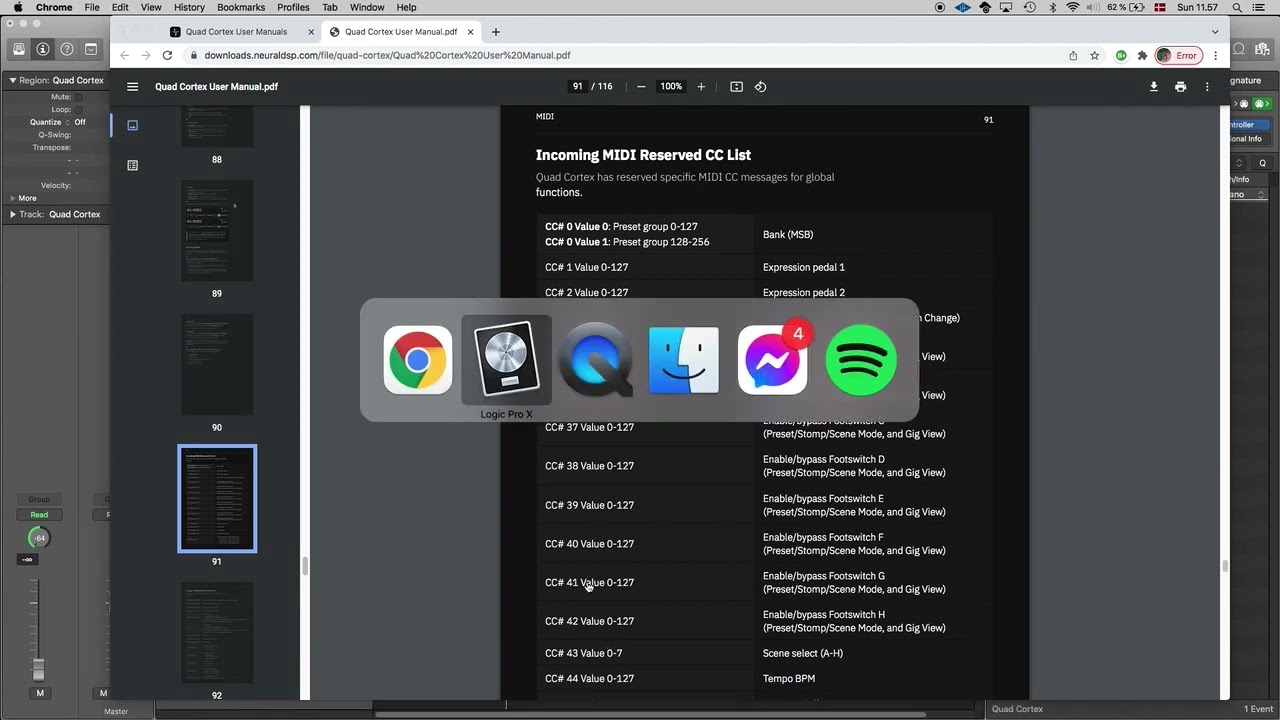Print the PDF document
The width and height of the screenshot is (1280, 720).
click(x=1180, y=87)
